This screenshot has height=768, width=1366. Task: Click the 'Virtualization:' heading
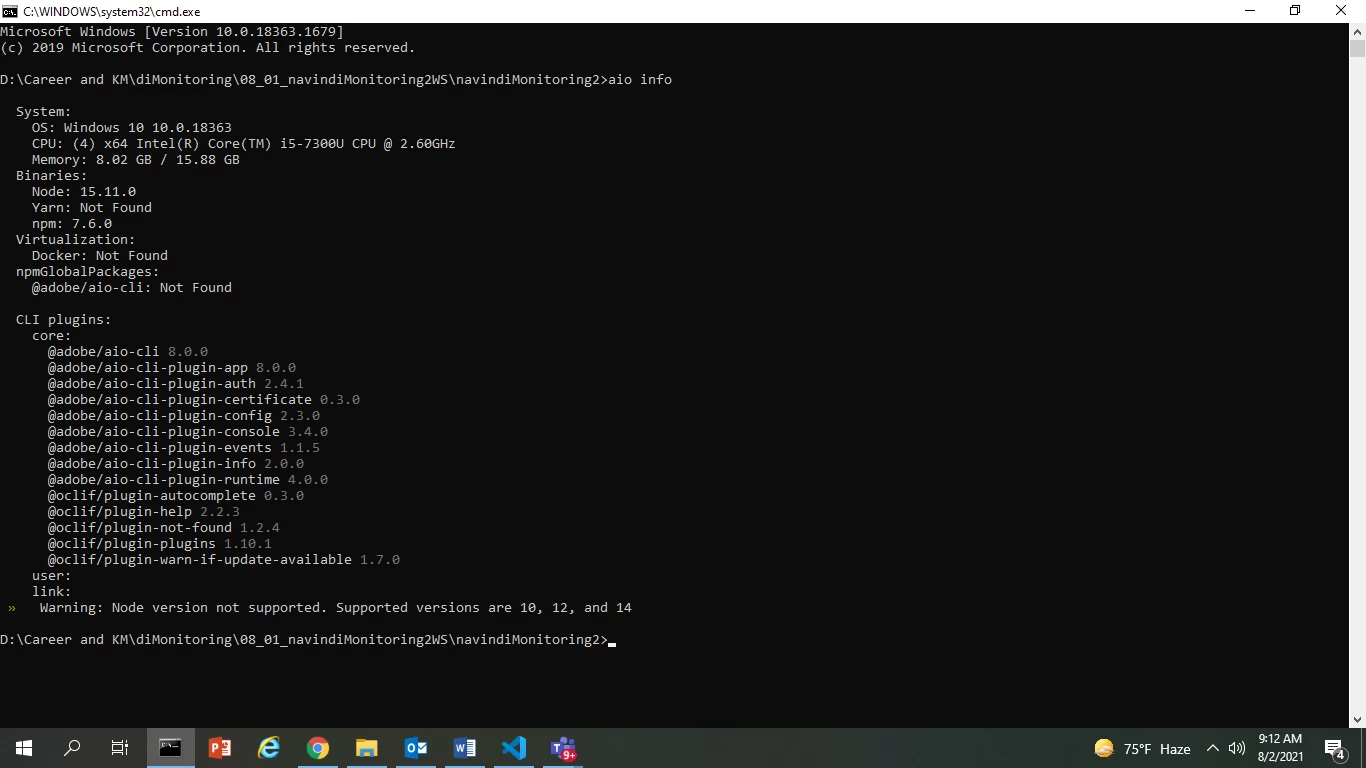click(76, 239)
